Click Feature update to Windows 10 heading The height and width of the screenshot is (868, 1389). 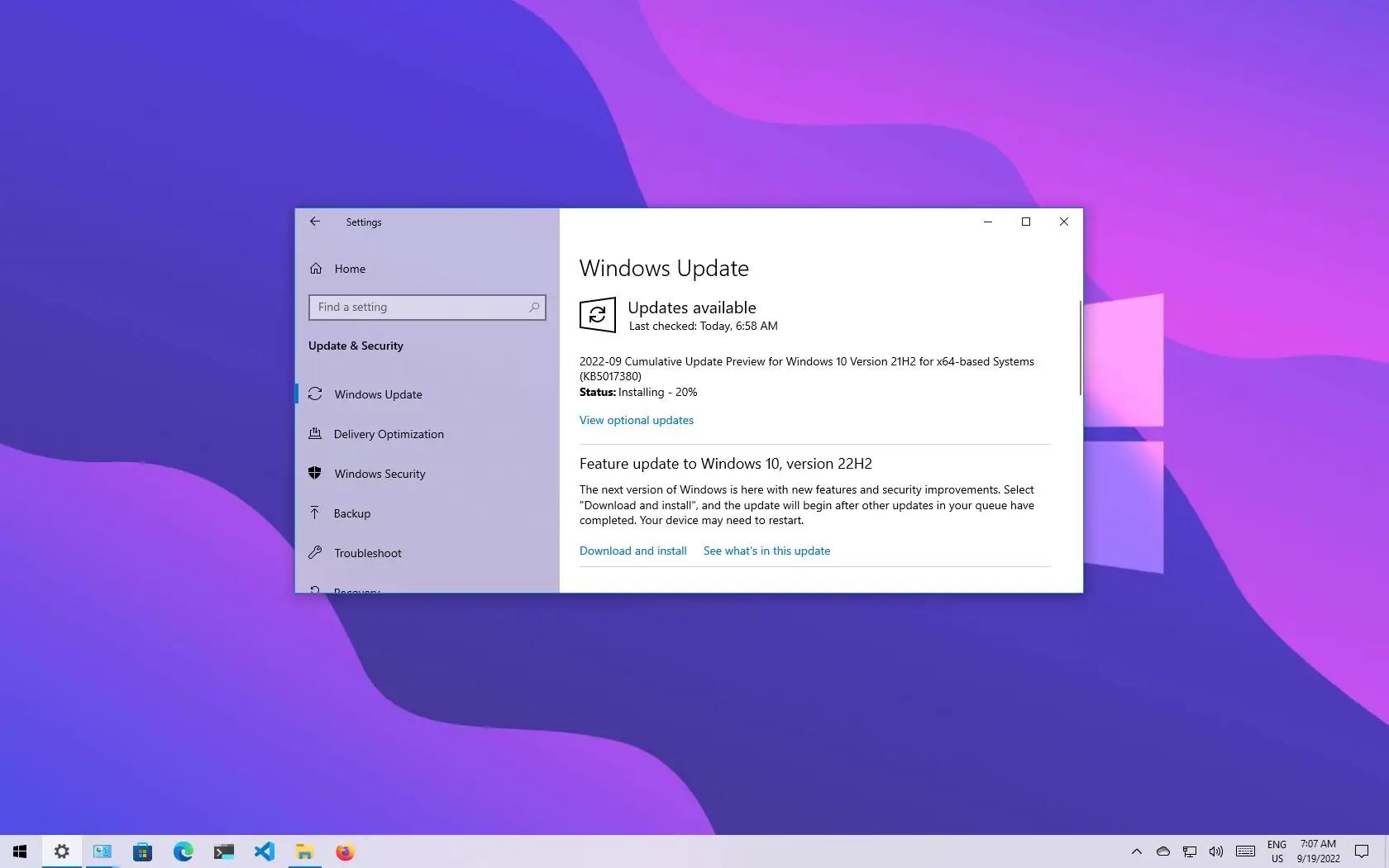coord(726,464)
